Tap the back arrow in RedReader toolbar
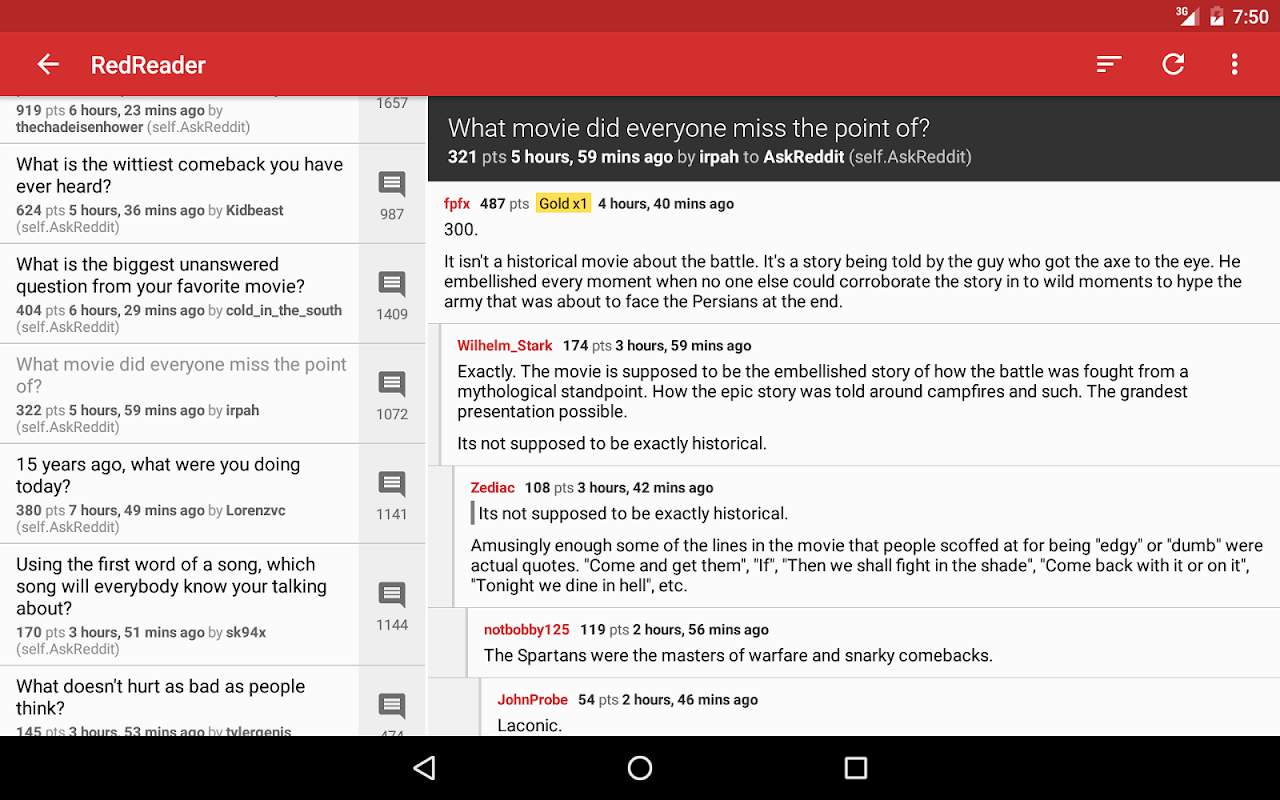The height and width of the screenshot is (800, 1280). (48, 64)
